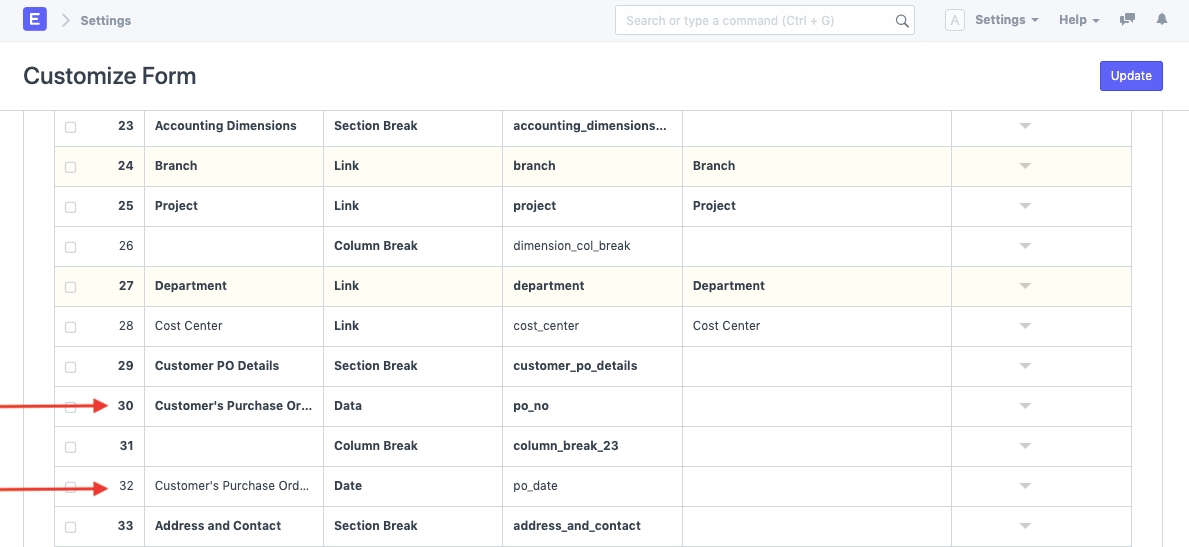
Task: Go to Settings breadcrumb link
Action: point(105,20)
